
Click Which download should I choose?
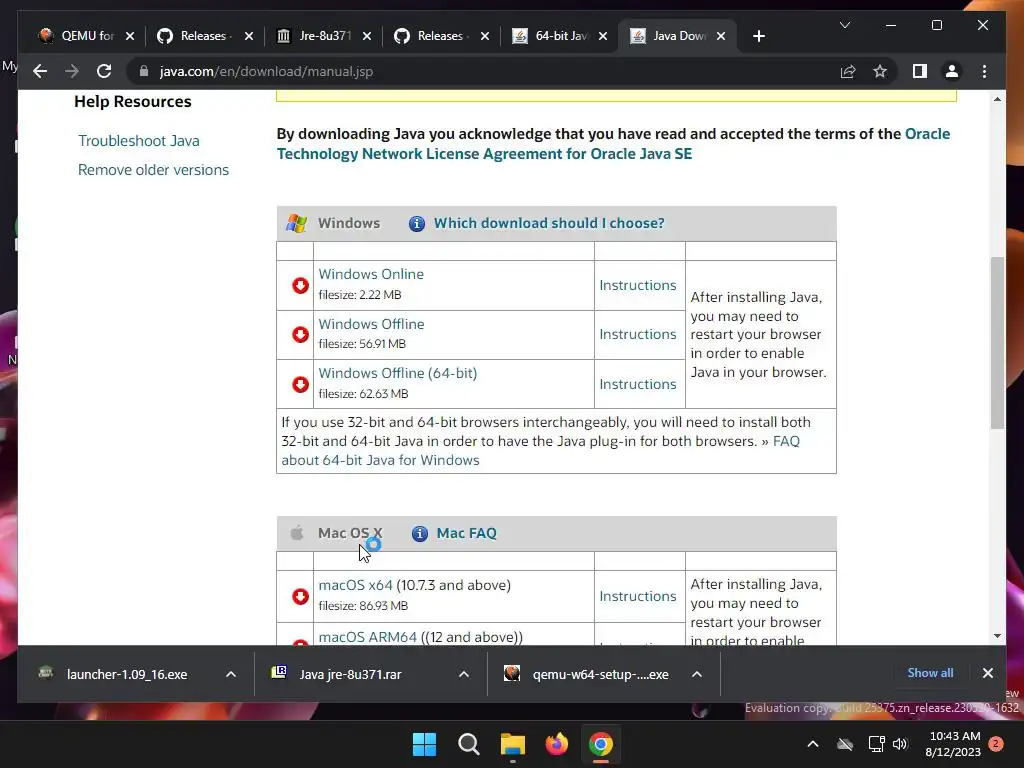click(549, 223)
